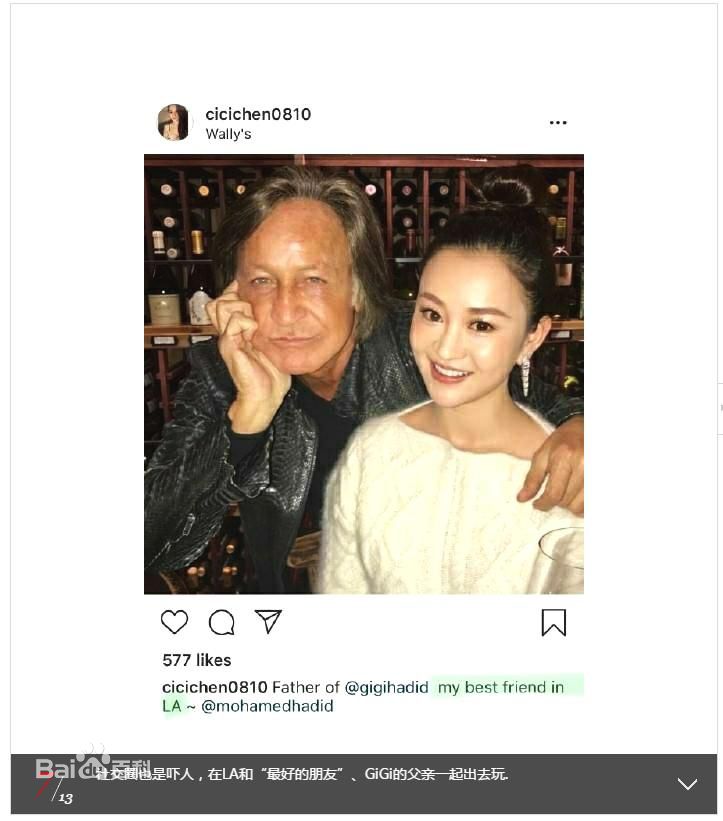The width and height of the screenshot is (723, 821).
Task: Click highlighted 'my best friend in' text
Action: (501, 688)
